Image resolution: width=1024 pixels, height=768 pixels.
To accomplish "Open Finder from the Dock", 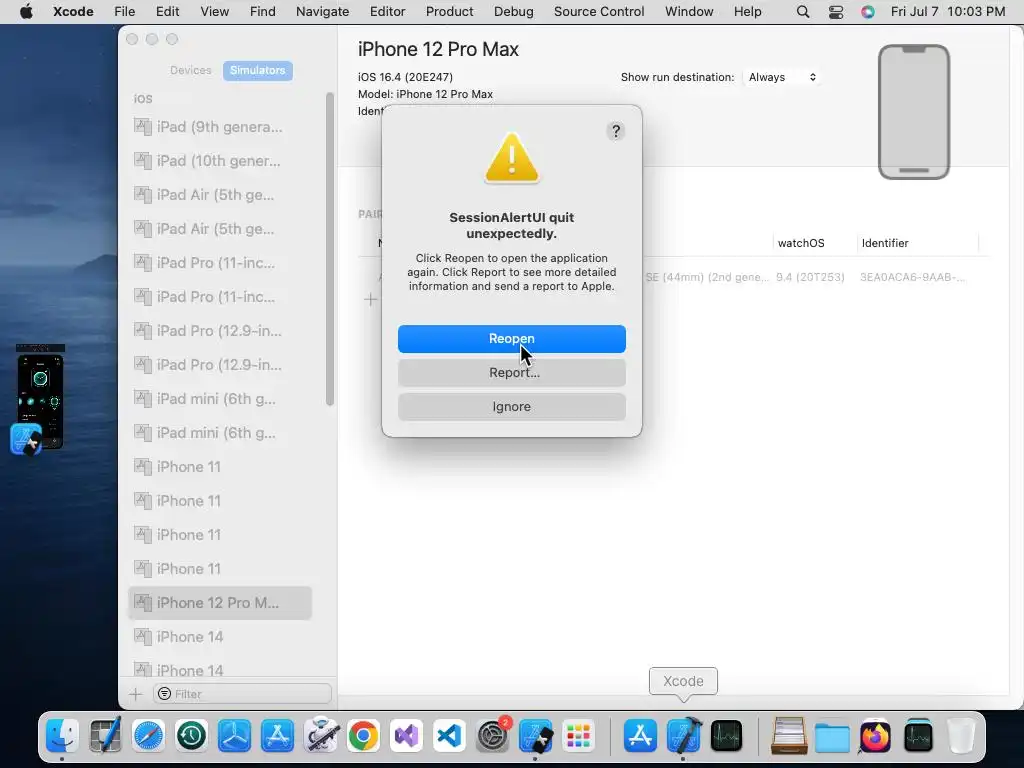I will (62, 736).
